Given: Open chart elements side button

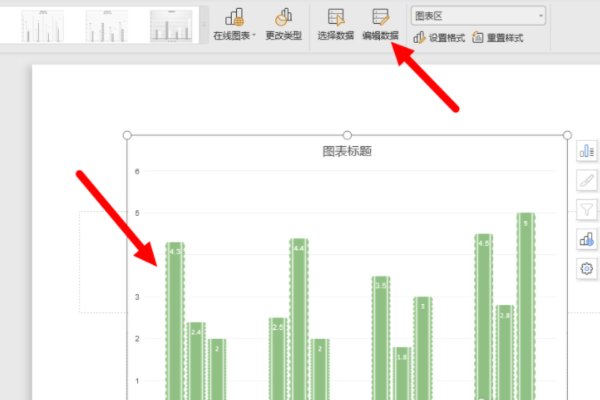Looking at the screenshot, I should 587,151.
